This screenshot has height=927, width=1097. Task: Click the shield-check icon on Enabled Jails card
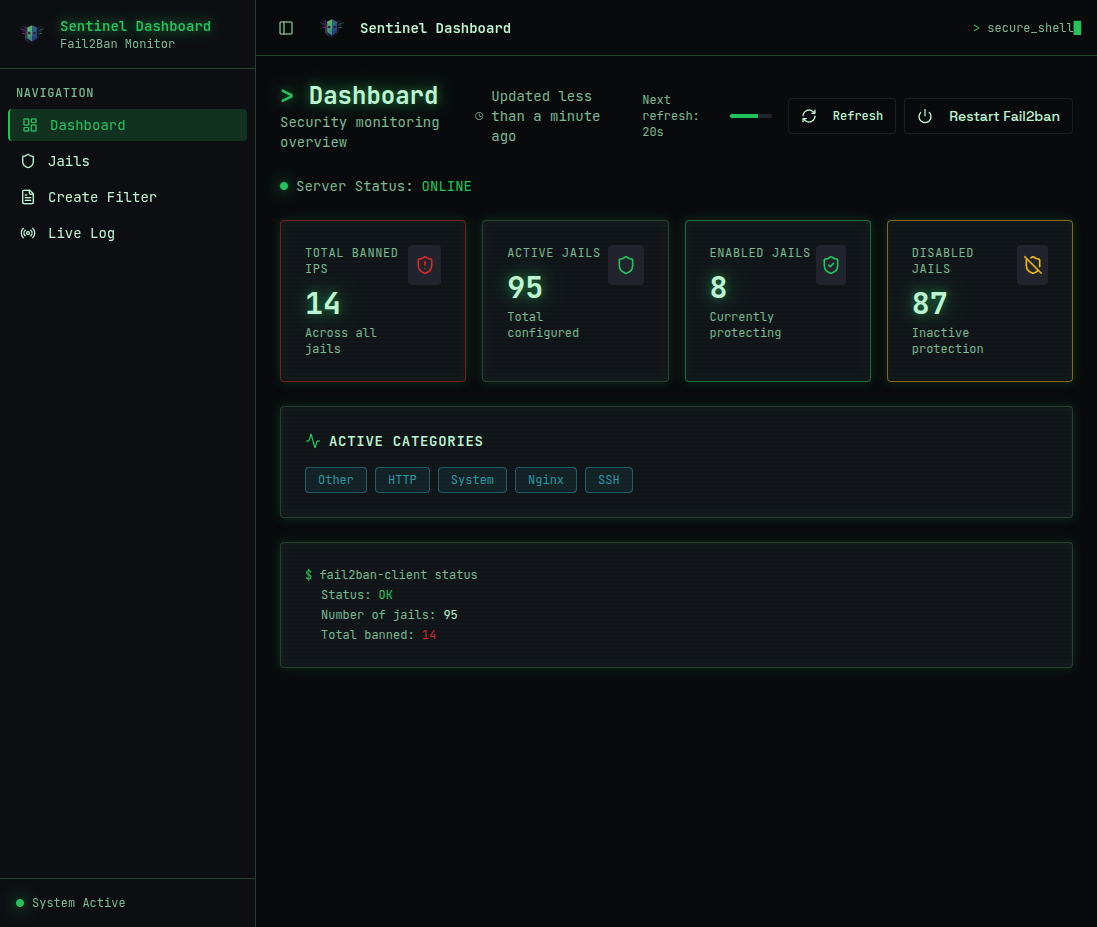tap(830, 265)
